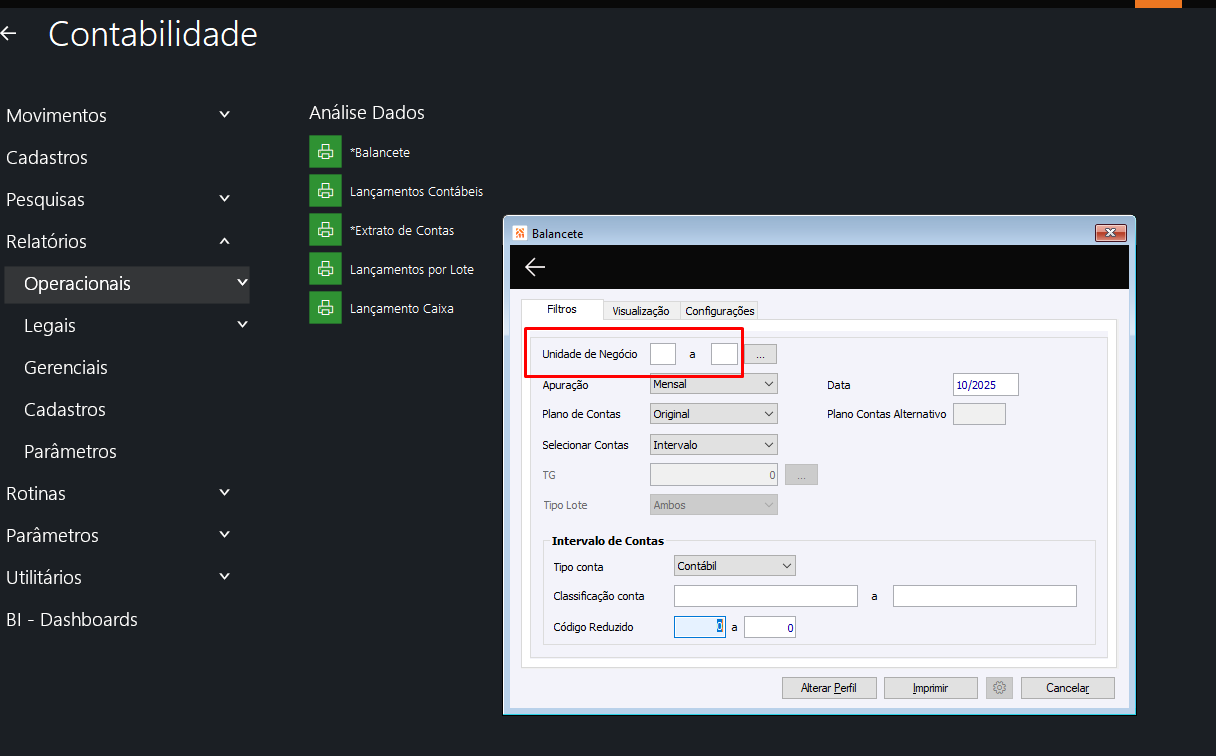Click the printer icon beside Lançamentos Contábeis
This screenshot has width=1216, height=756.
(325, 191)
